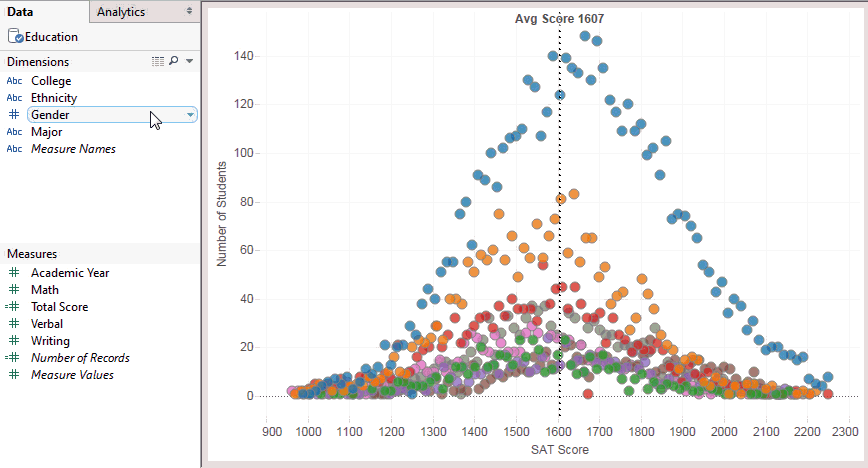Select the Number of Records measure
The image size is (868, 468).
coord(80,358)
